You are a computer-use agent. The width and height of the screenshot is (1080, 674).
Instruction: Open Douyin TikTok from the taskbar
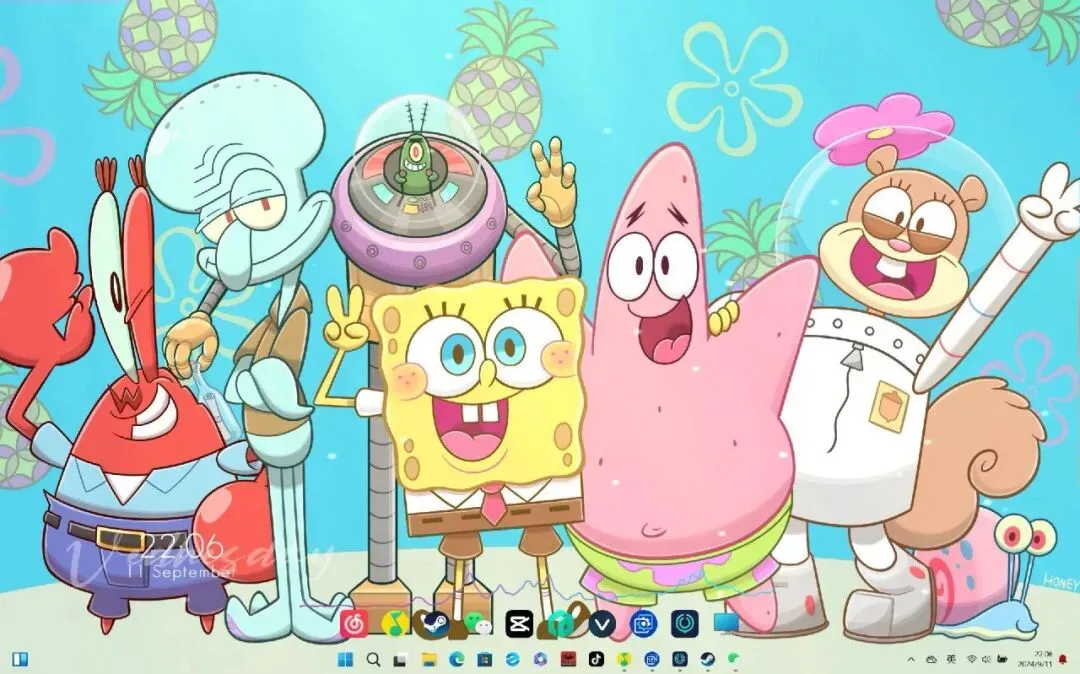point(596,660)
